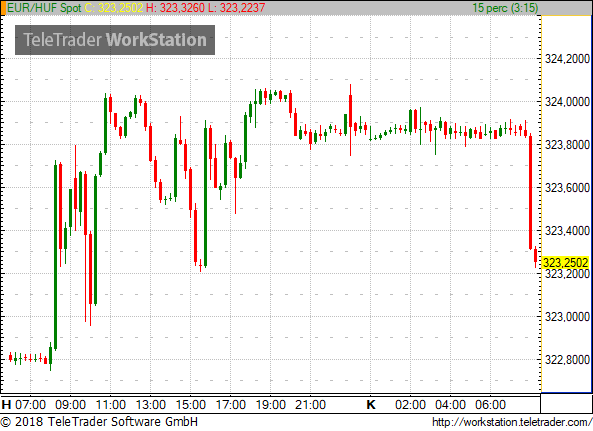This screenshot has width=593, height=431.
Task: Click the orange marker beside EUR/HUF Spot
Action: (x=3, y=8)
